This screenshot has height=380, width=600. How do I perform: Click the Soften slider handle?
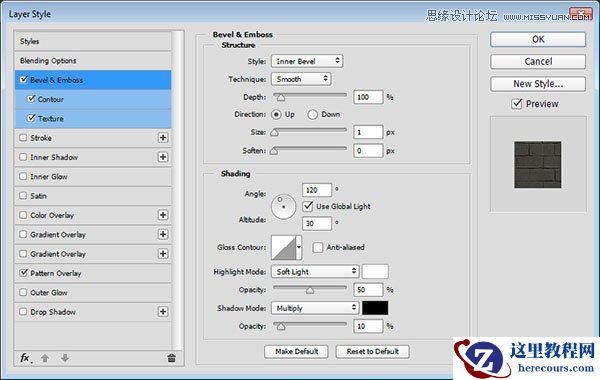point(274,151)
